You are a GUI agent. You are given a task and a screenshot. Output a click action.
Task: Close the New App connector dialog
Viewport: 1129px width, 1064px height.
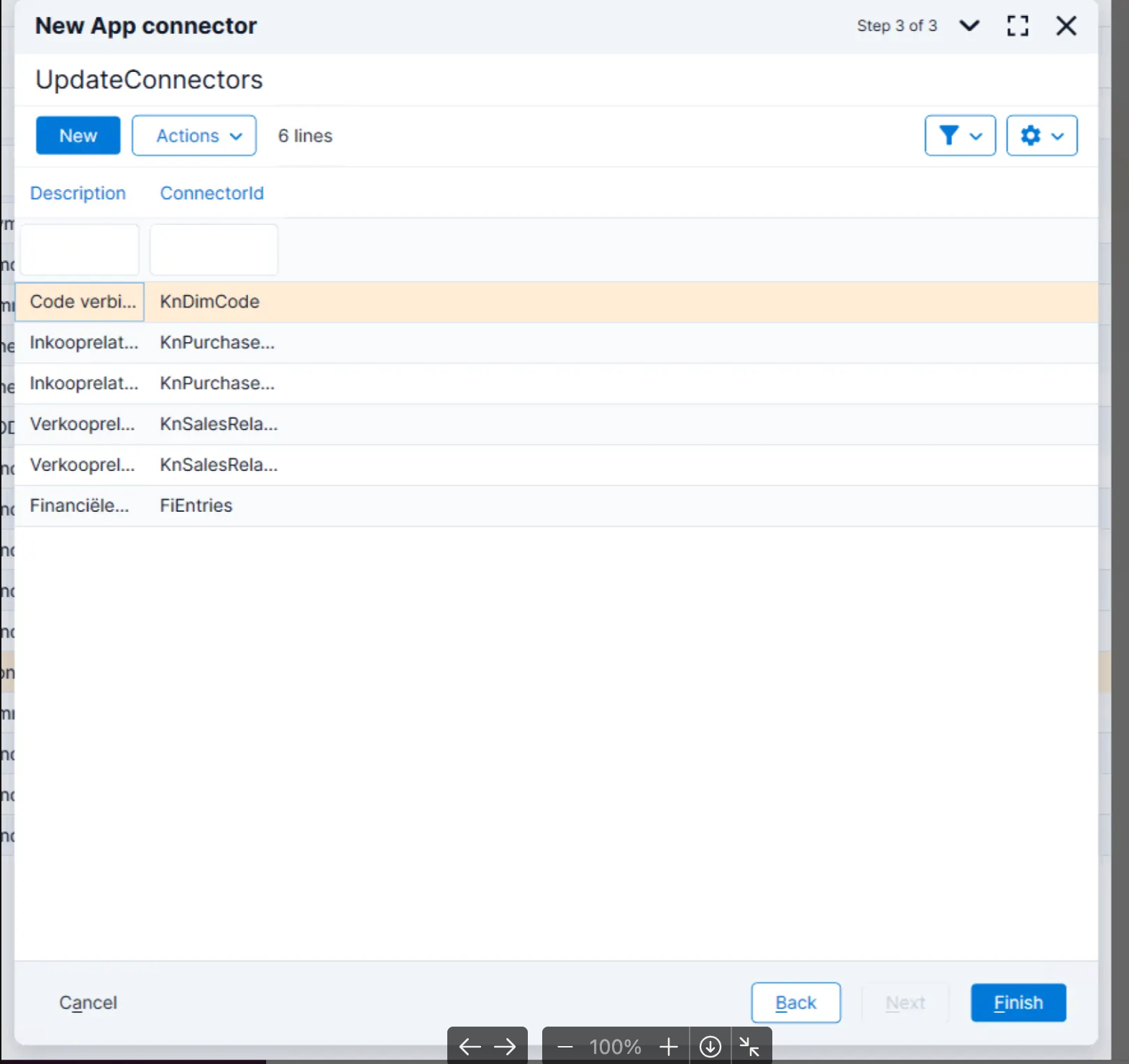pyautogui.click(x=1066, y=26)
